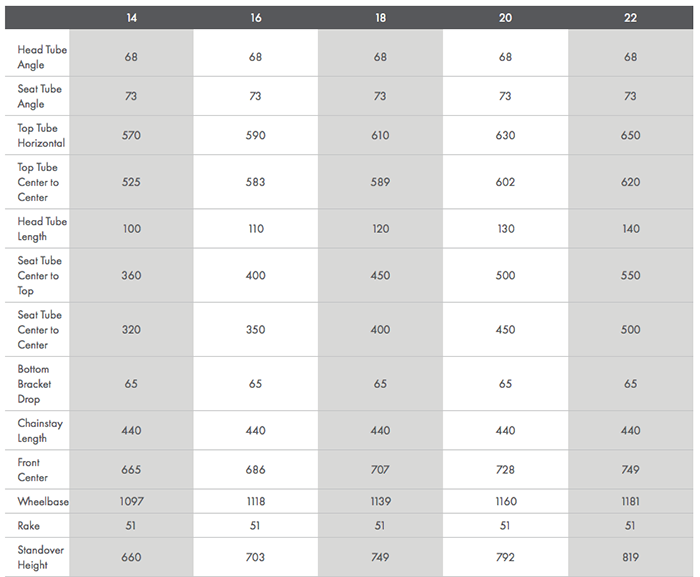This screenshot has width=700, height=577.
Task: Click the Top Tube Center to Center label
Action: click(39, 182)
